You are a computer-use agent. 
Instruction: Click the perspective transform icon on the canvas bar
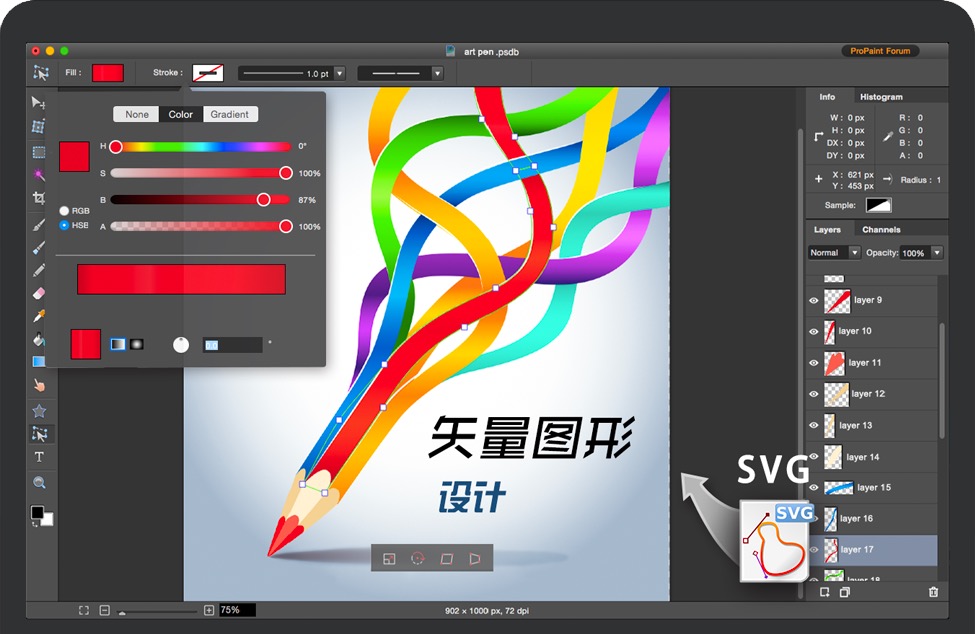click(474, 559)
